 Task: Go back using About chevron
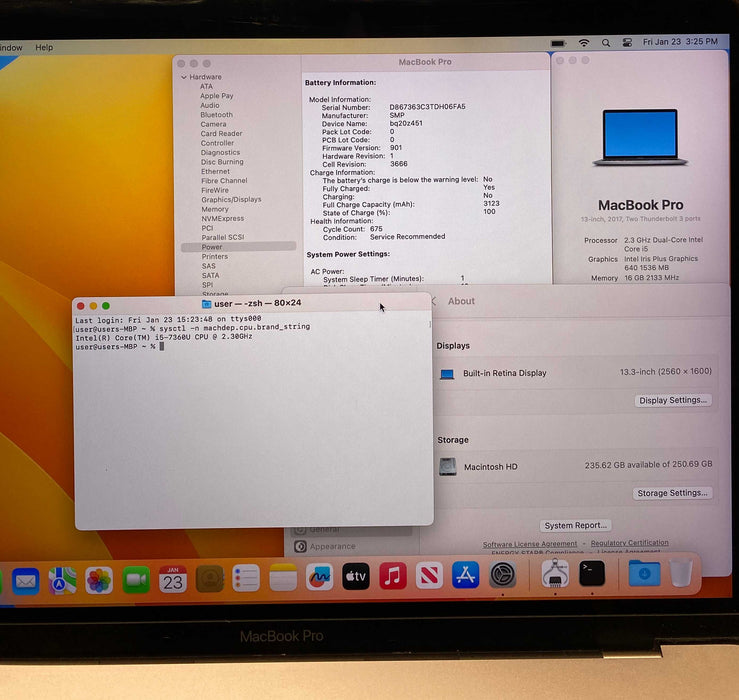434,301
